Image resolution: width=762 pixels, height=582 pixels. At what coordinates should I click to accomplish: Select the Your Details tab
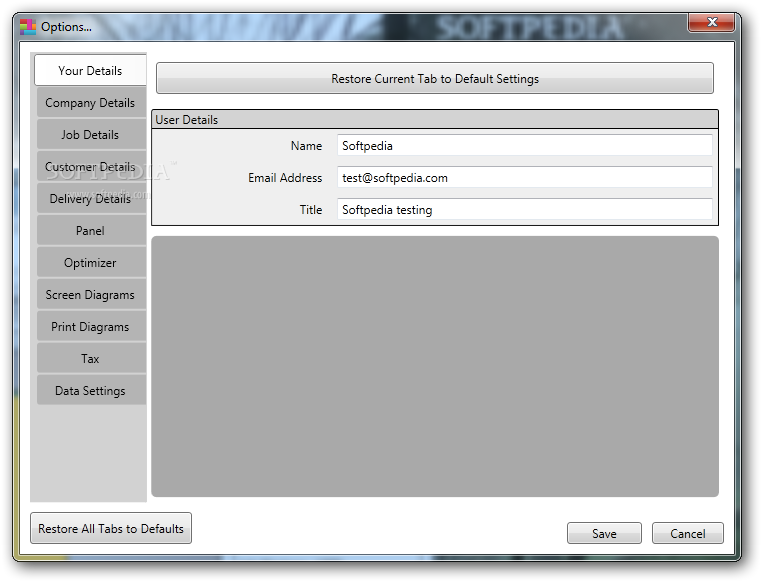click(90, 70)
